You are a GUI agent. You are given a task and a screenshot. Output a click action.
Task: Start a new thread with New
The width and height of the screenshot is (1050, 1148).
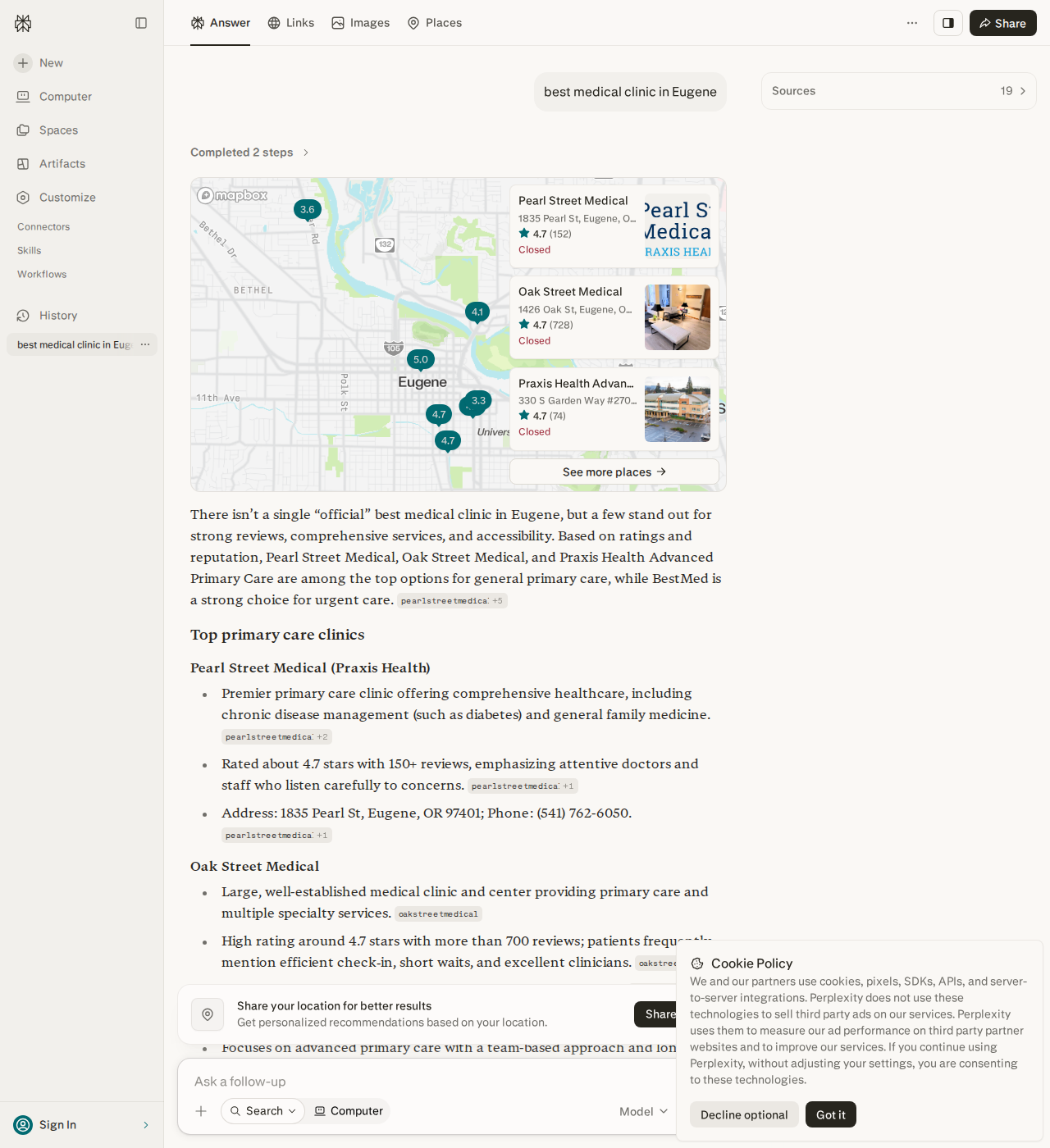[51, 63]
